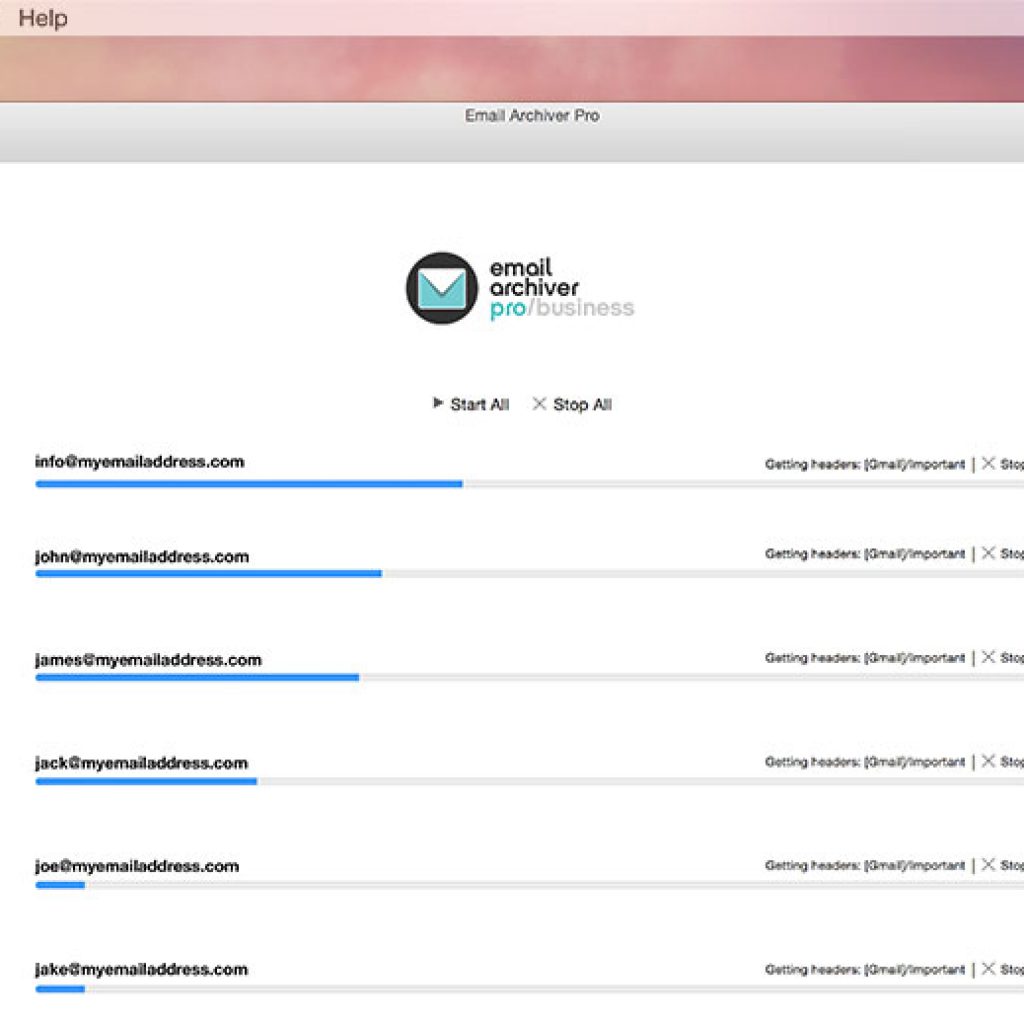Select the jake@myemailaddress.com account label
Viewport: 1024px width, 1024px height.
141,969
